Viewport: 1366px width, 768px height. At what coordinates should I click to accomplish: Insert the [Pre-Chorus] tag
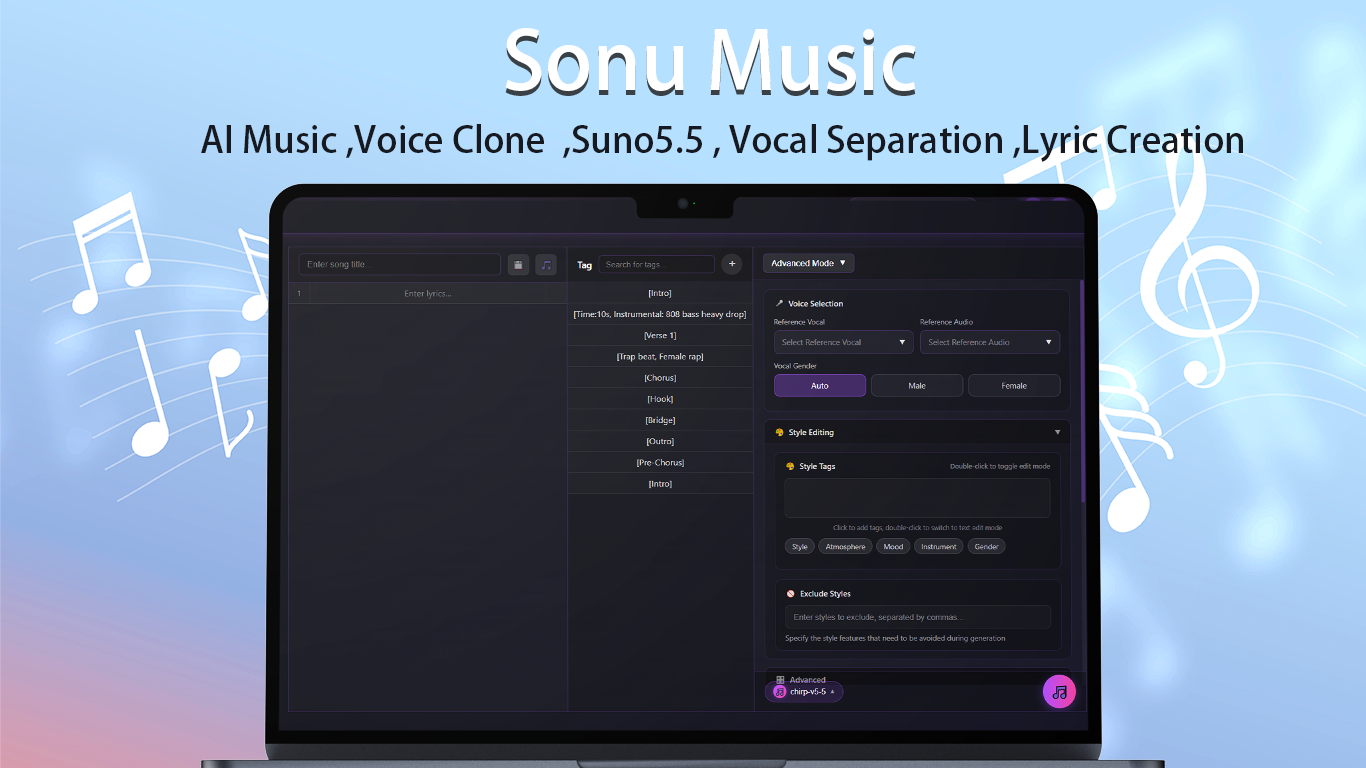660,462
